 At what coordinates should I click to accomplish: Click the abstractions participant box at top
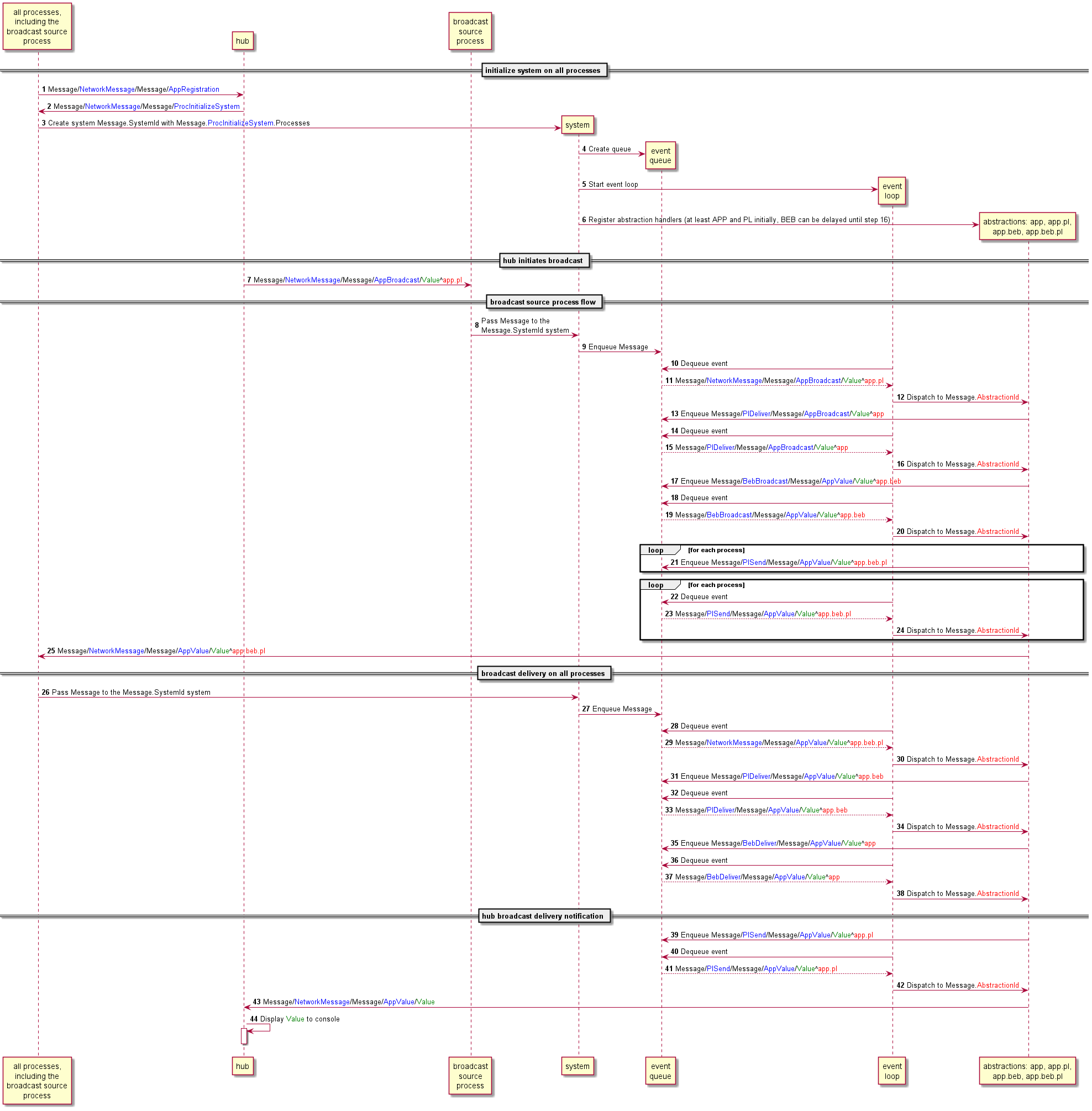[1027, 227]
